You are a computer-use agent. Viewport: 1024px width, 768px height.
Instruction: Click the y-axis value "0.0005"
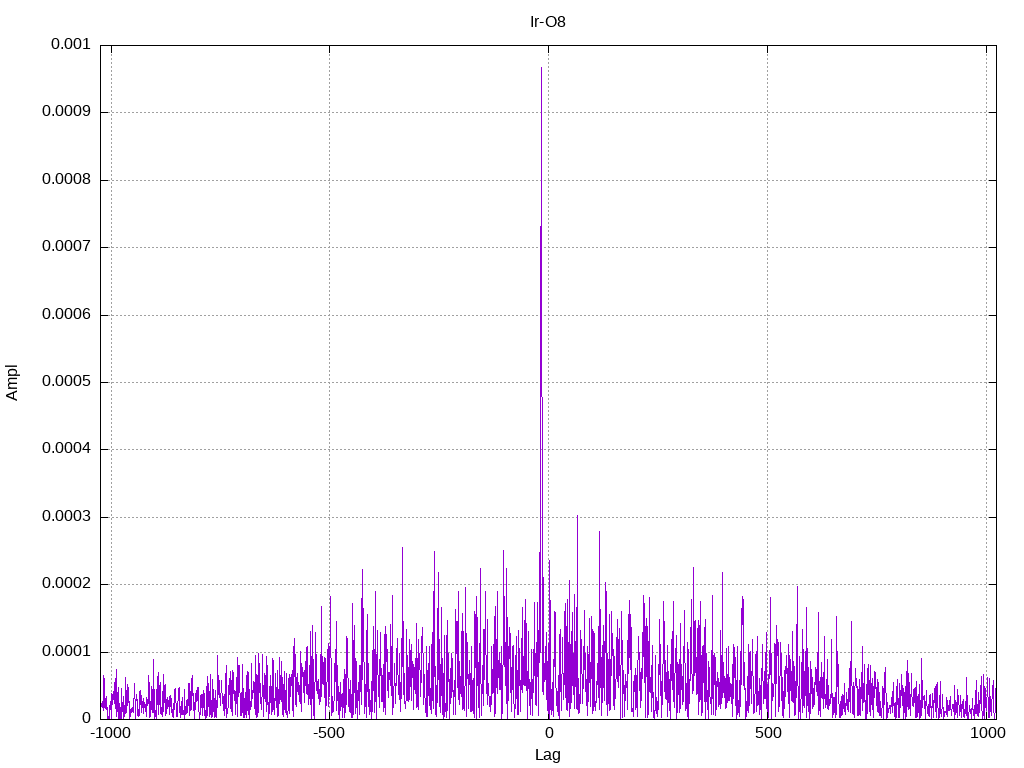pos(67,381)
